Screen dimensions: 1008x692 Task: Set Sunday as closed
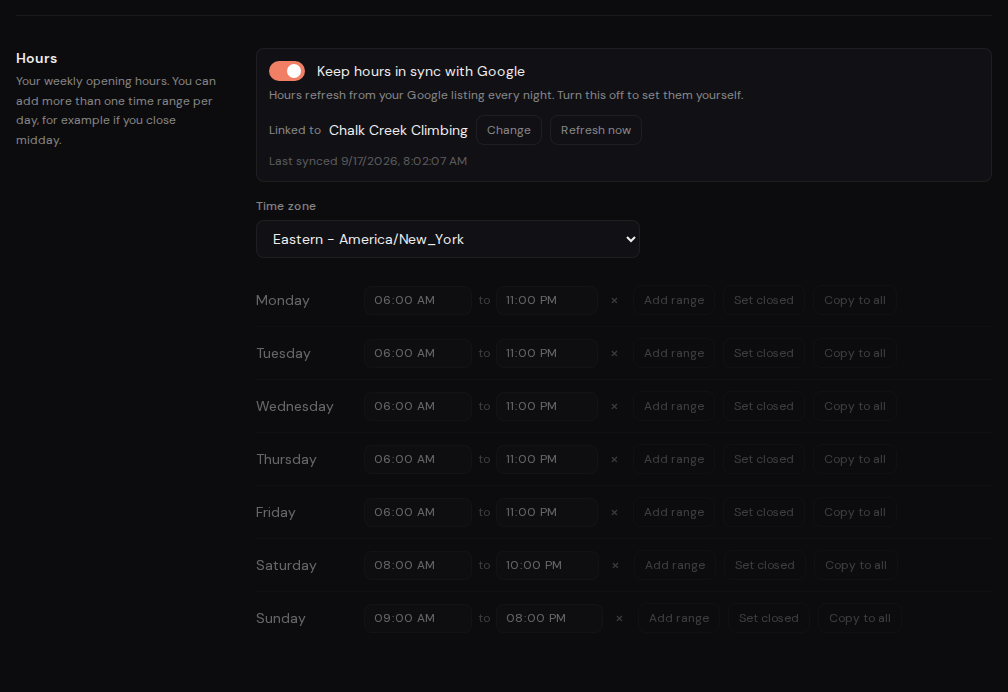[769, 618]
